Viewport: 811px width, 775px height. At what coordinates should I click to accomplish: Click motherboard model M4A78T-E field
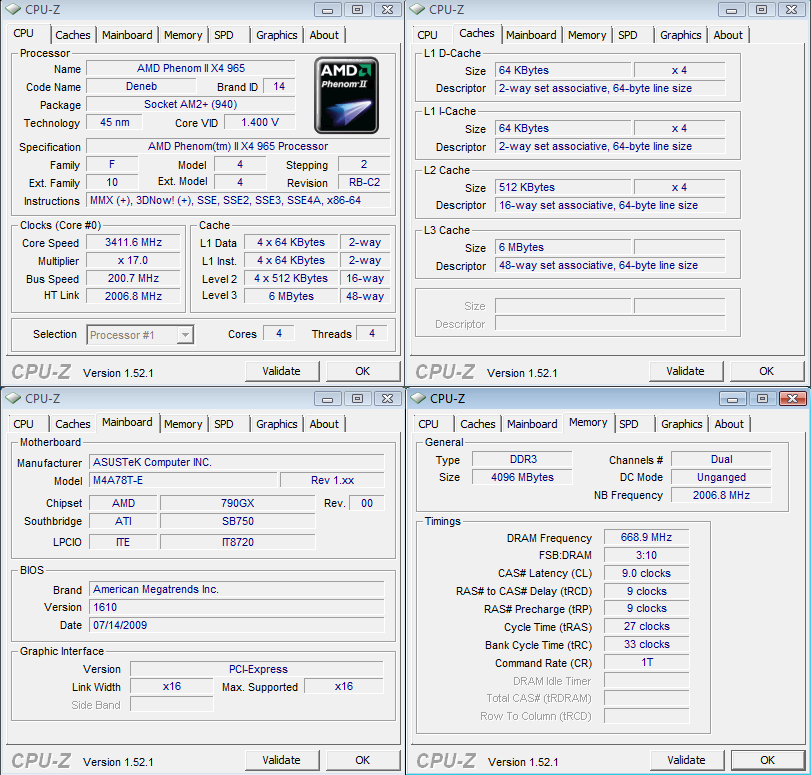tap(184, 481)
